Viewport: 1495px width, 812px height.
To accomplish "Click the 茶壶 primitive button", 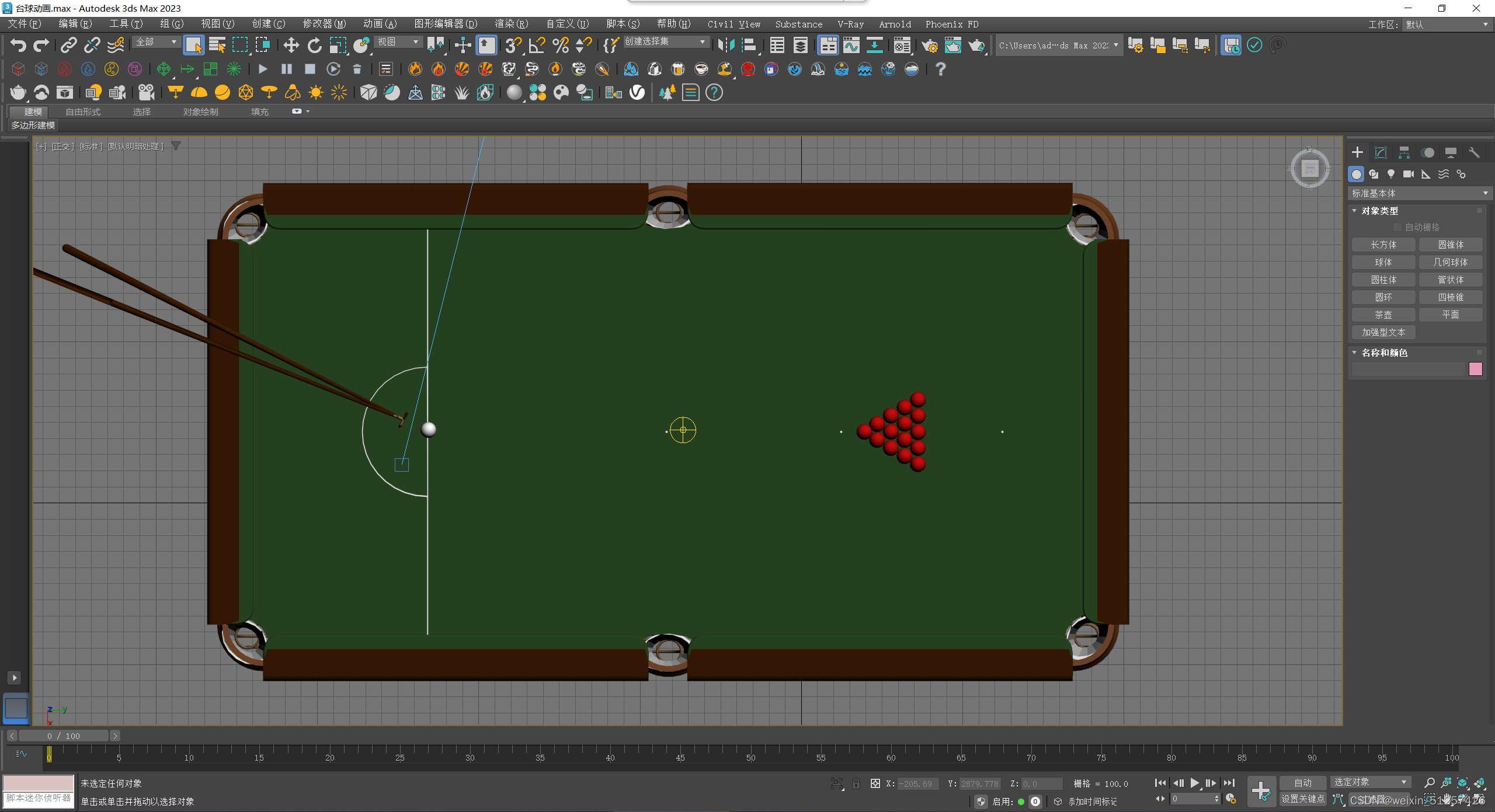I will point(1383,315).
